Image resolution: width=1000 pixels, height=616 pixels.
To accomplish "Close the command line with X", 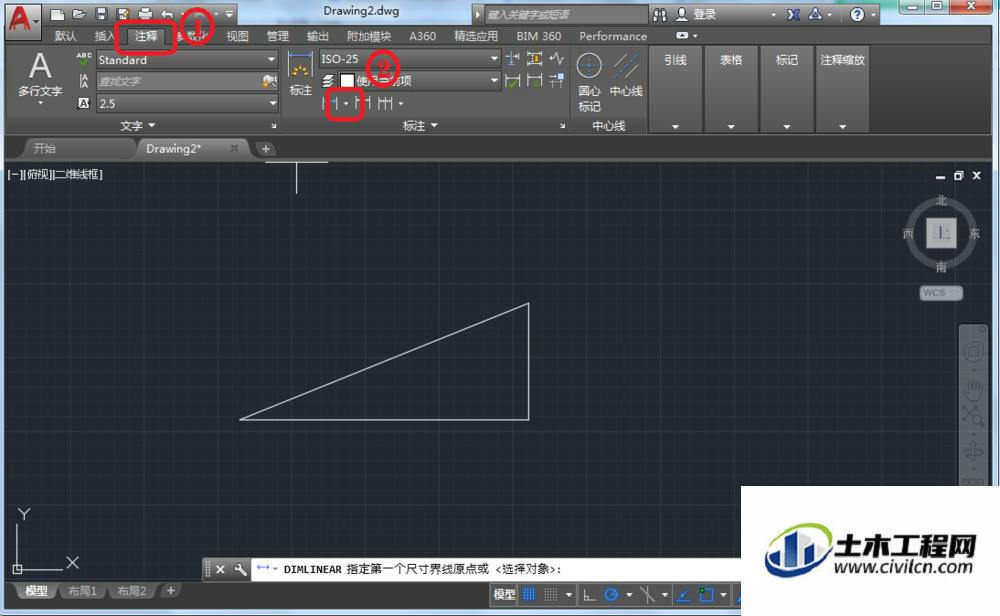I will tap(220, 569).
